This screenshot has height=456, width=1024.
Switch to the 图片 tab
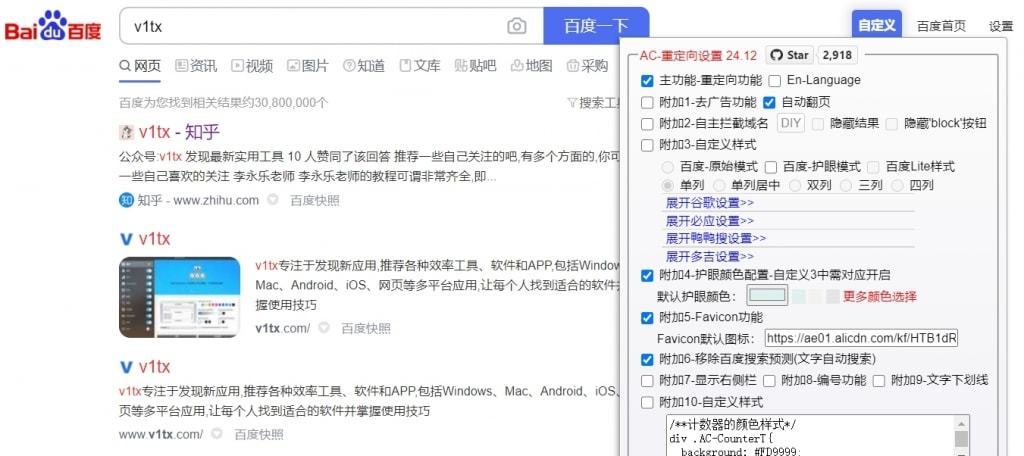pyautogui.click(x=308, y=66)
